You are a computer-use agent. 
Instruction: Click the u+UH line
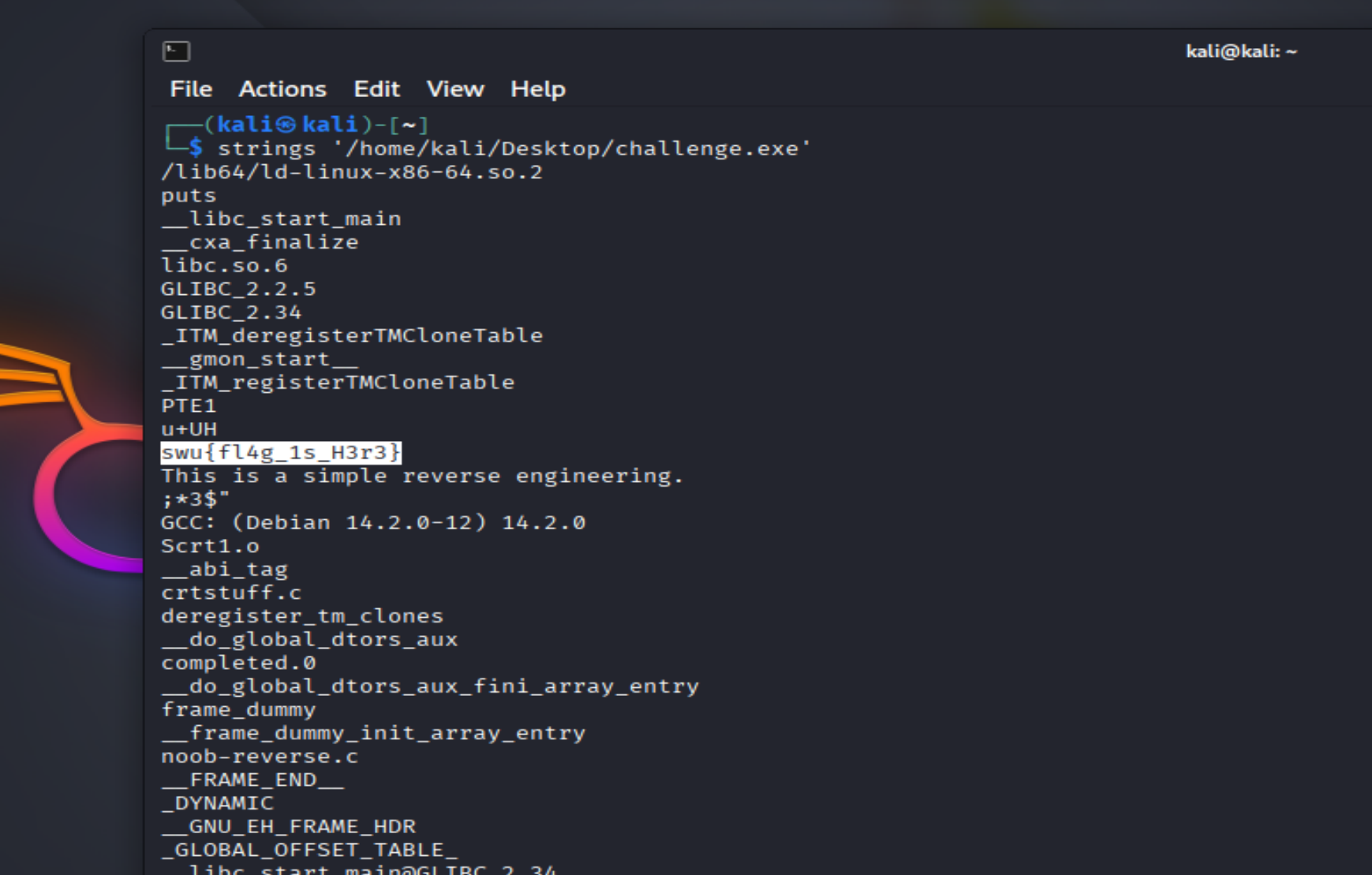tap(189, 429)
